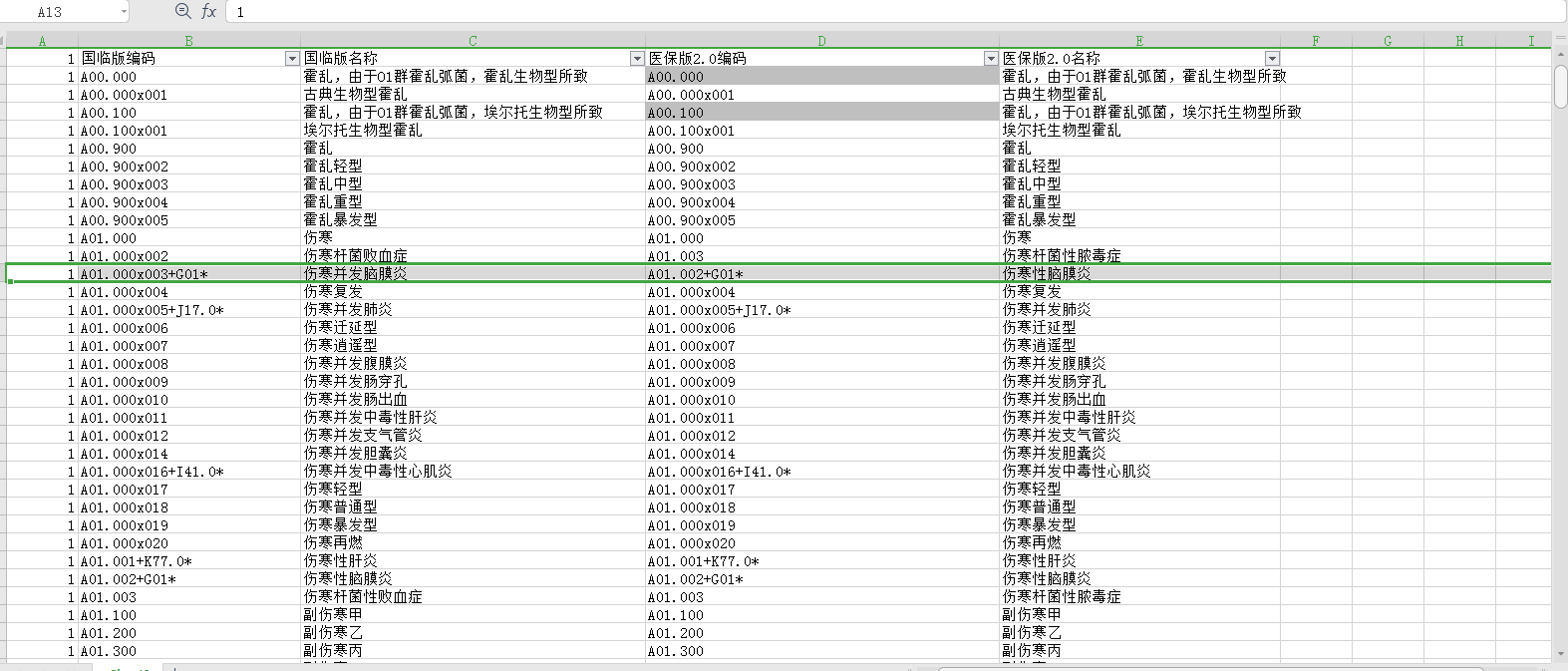This screenshot has width=1568, height=671.
Task: Click cell 副伤寒甲 in 国临版名称 column
Action: tap(473, 615)
